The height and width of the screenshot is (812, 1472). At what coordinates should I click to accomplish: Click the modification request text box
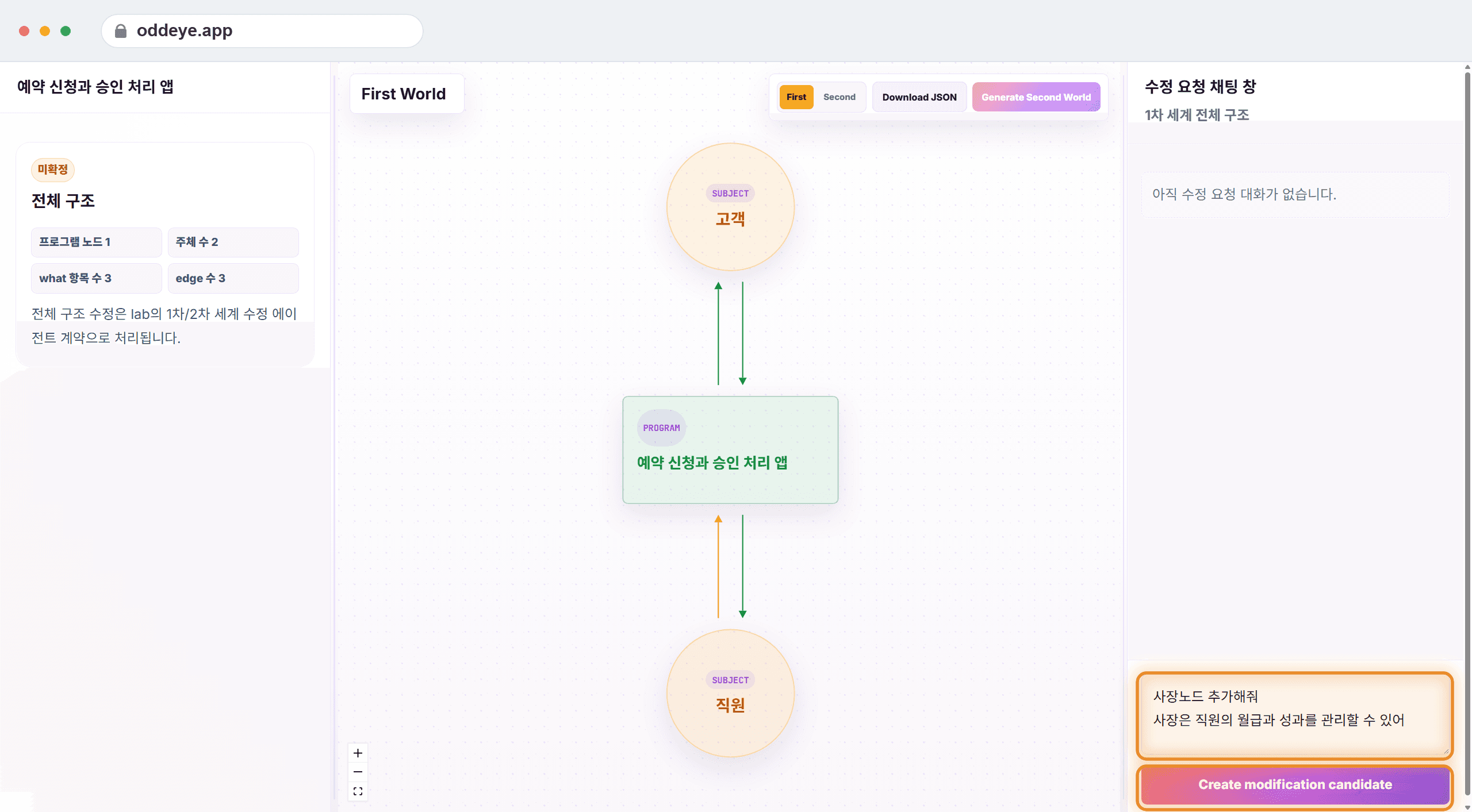1295,715
